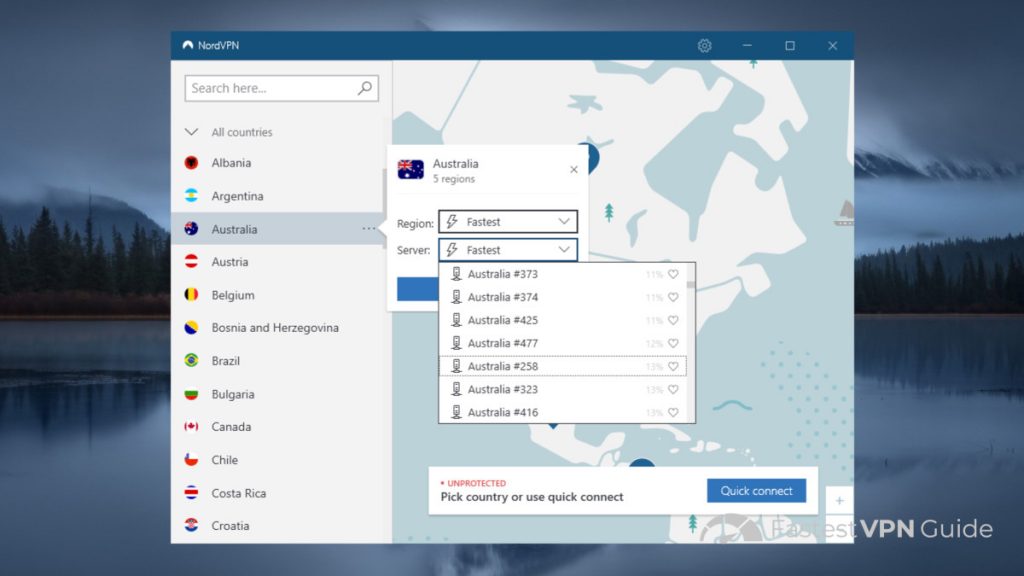
Task: Select Bosnia and Herzegovina from list
Action: click(277, 327)
